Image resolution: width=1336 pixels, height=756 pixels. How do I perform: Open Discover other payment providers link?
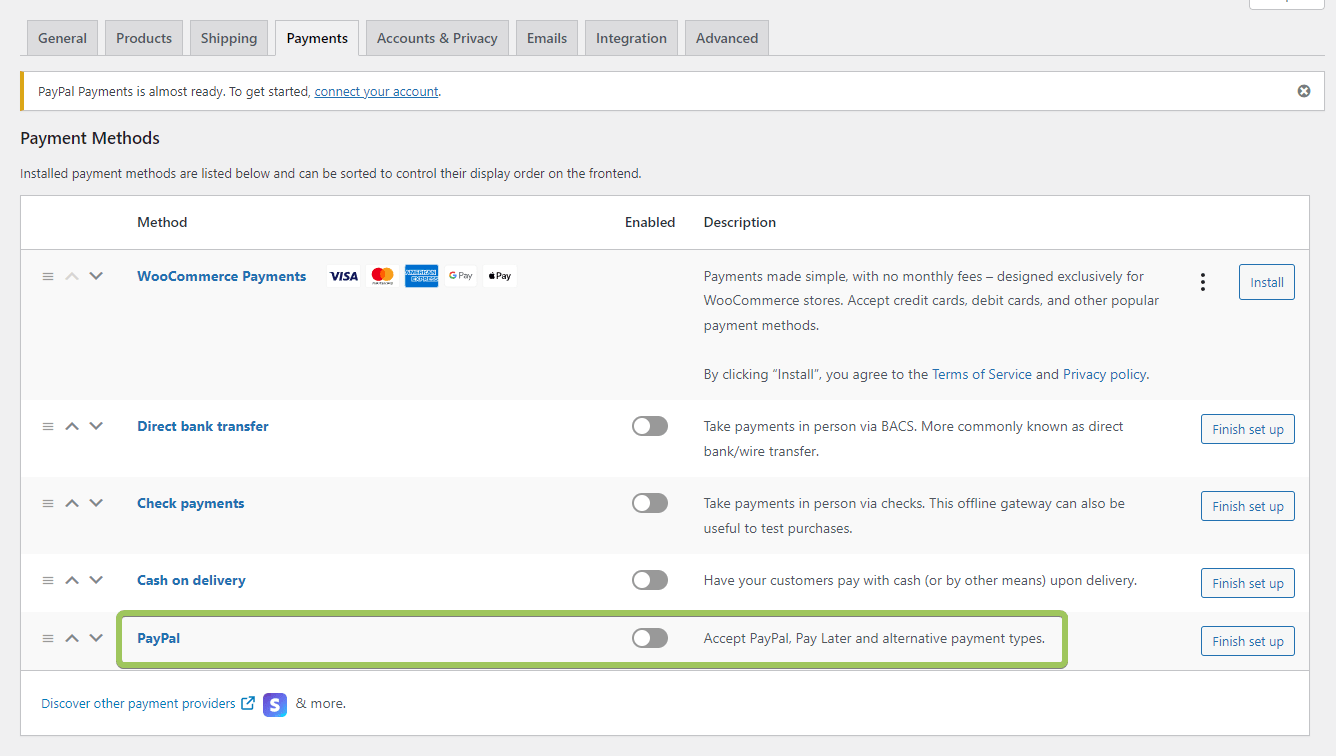(x=138, y=704)
